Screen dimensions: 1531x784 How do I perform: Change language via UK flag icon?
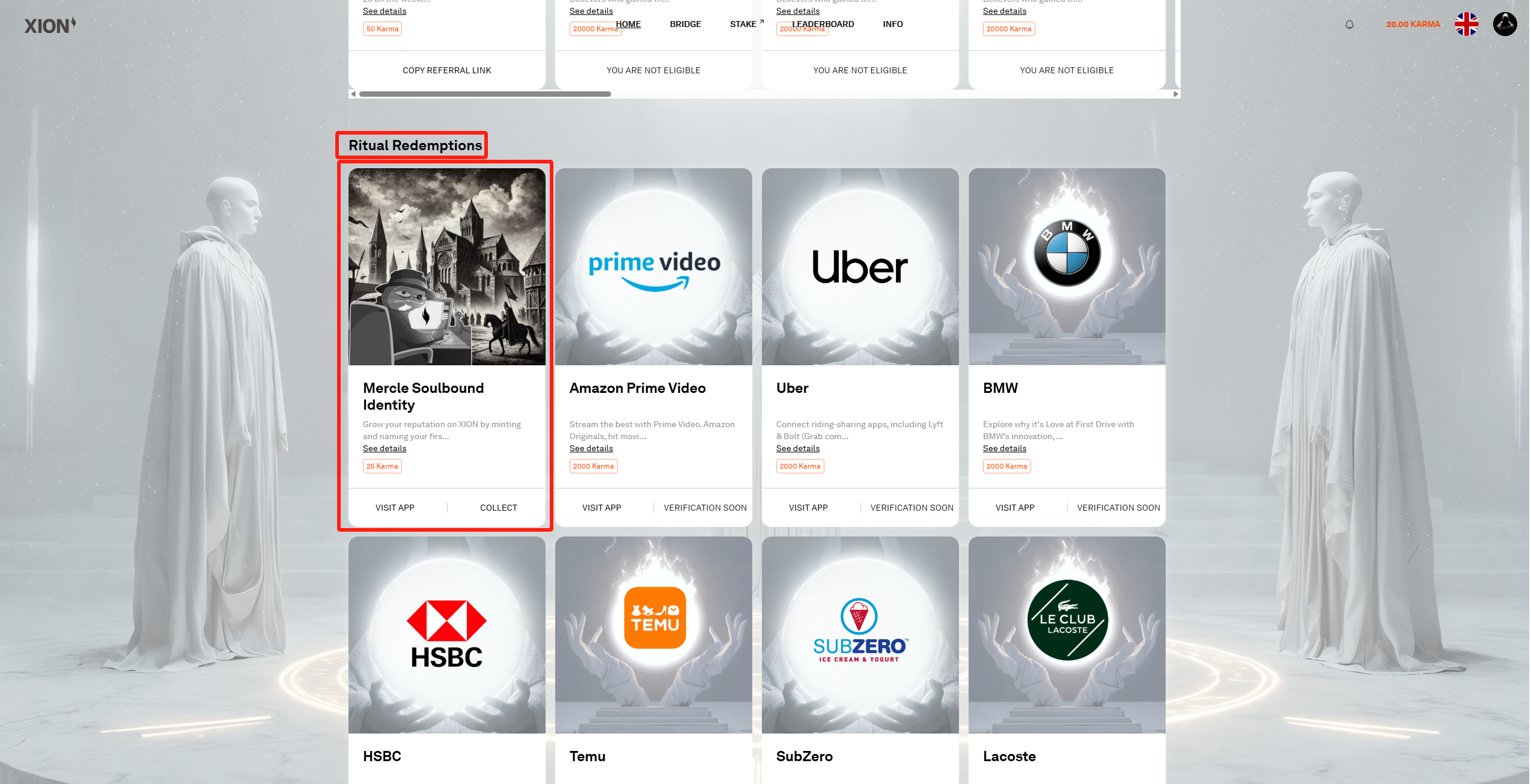pyautogui.click(x=1466, y=24)
